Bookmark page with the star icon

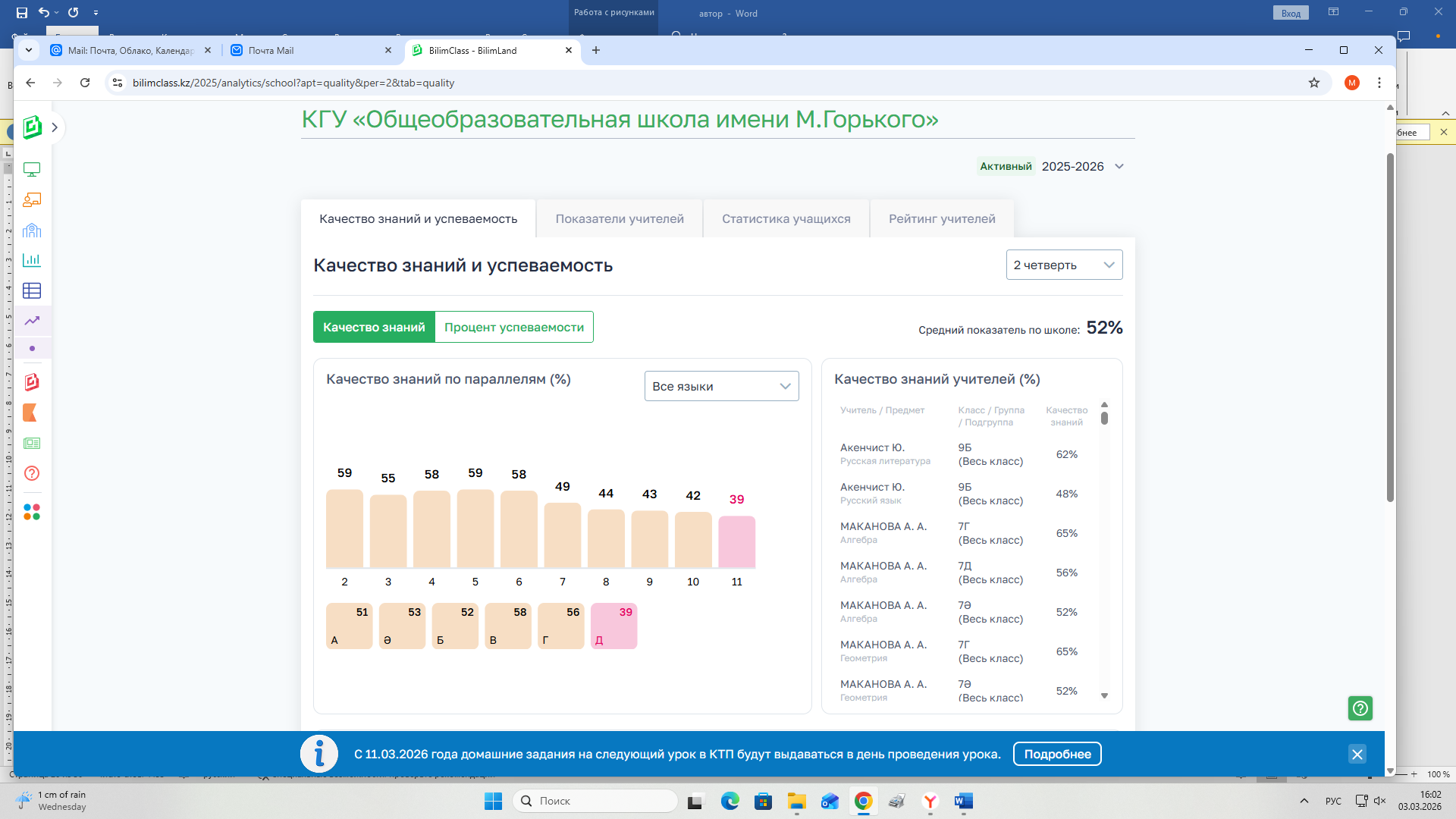pos(1313,83)
